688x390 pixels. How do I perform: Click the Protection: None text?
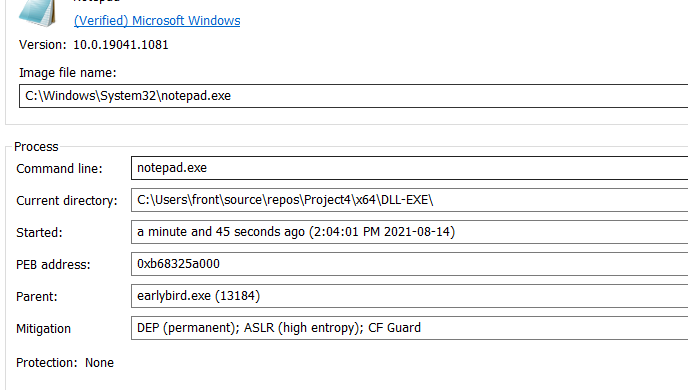point(65,363)
